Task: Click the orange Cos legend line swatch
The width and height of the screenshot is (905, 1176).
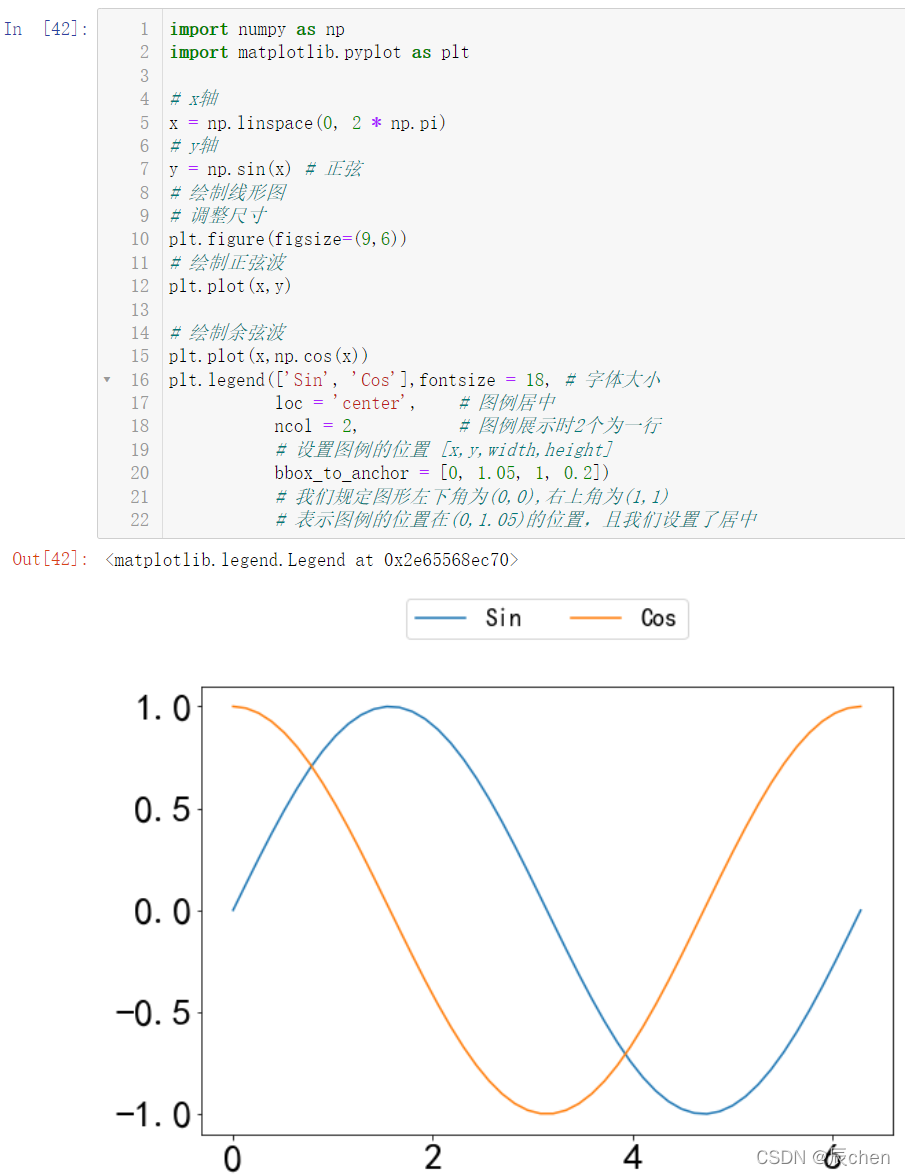Action: click(596, 619)
